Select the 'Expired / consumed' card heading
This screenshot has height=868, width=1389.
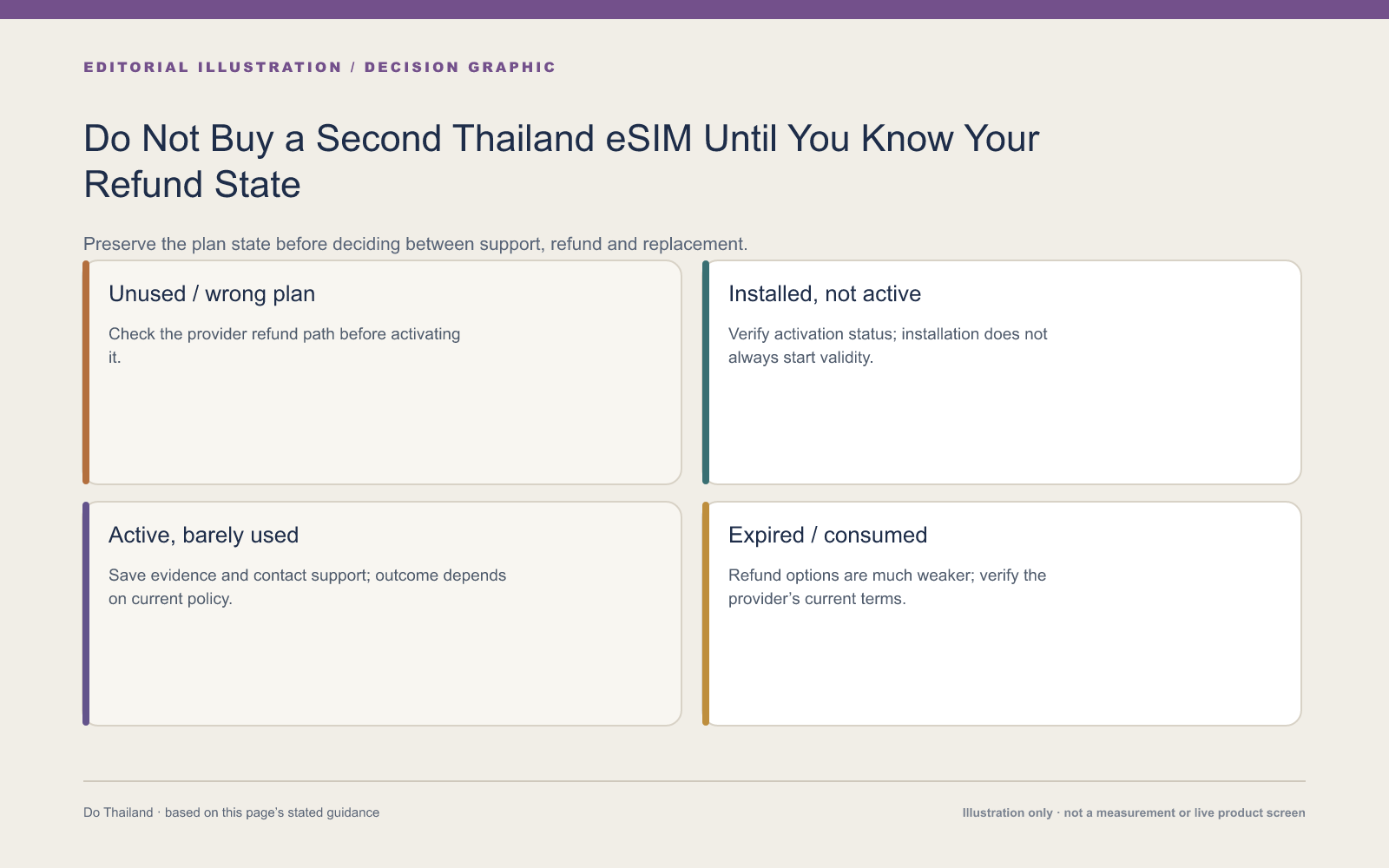click(828, 535)
